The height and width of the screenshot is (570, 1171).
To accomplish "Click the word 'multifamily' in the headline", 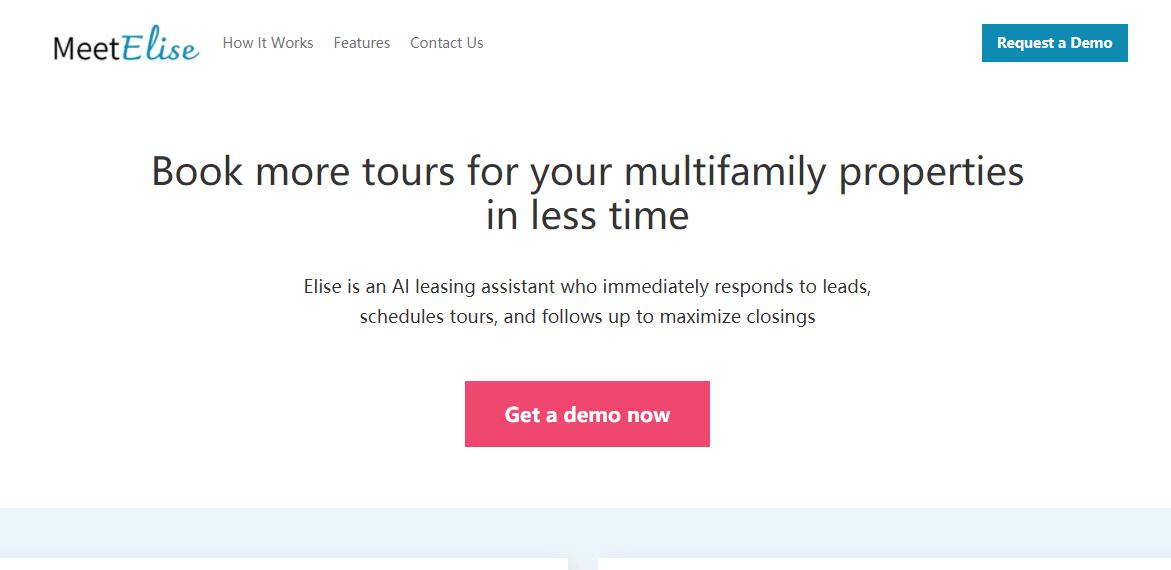I will point(725,173).
